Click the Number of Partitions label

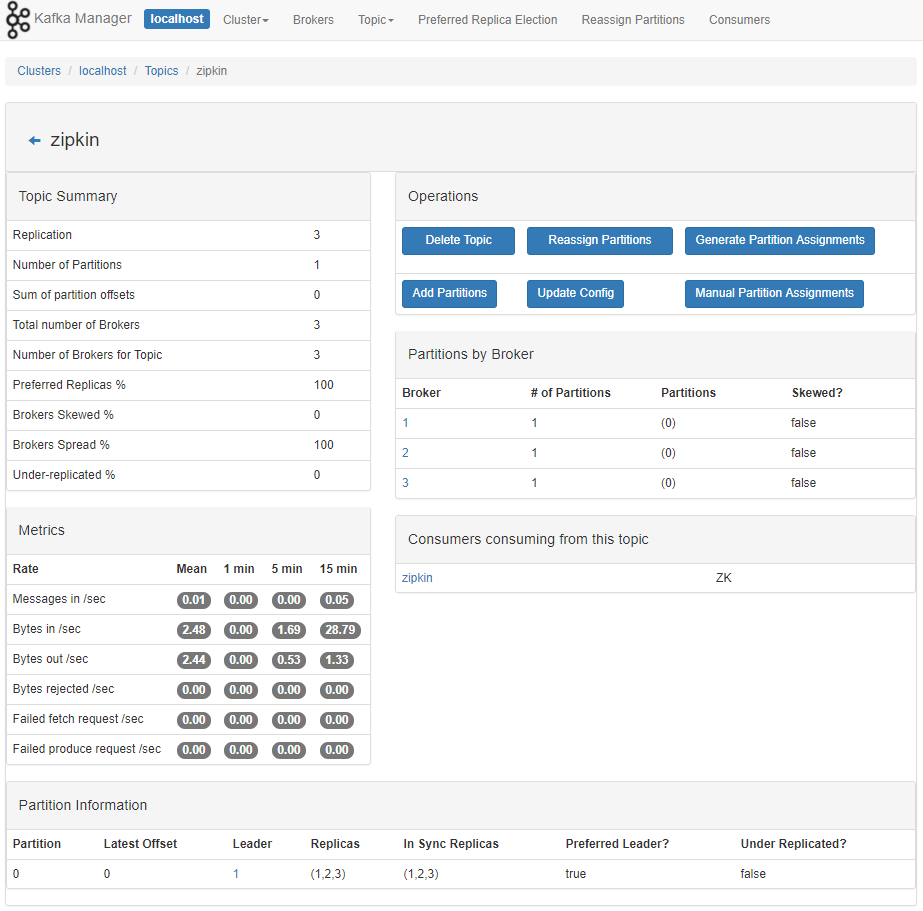67,265
